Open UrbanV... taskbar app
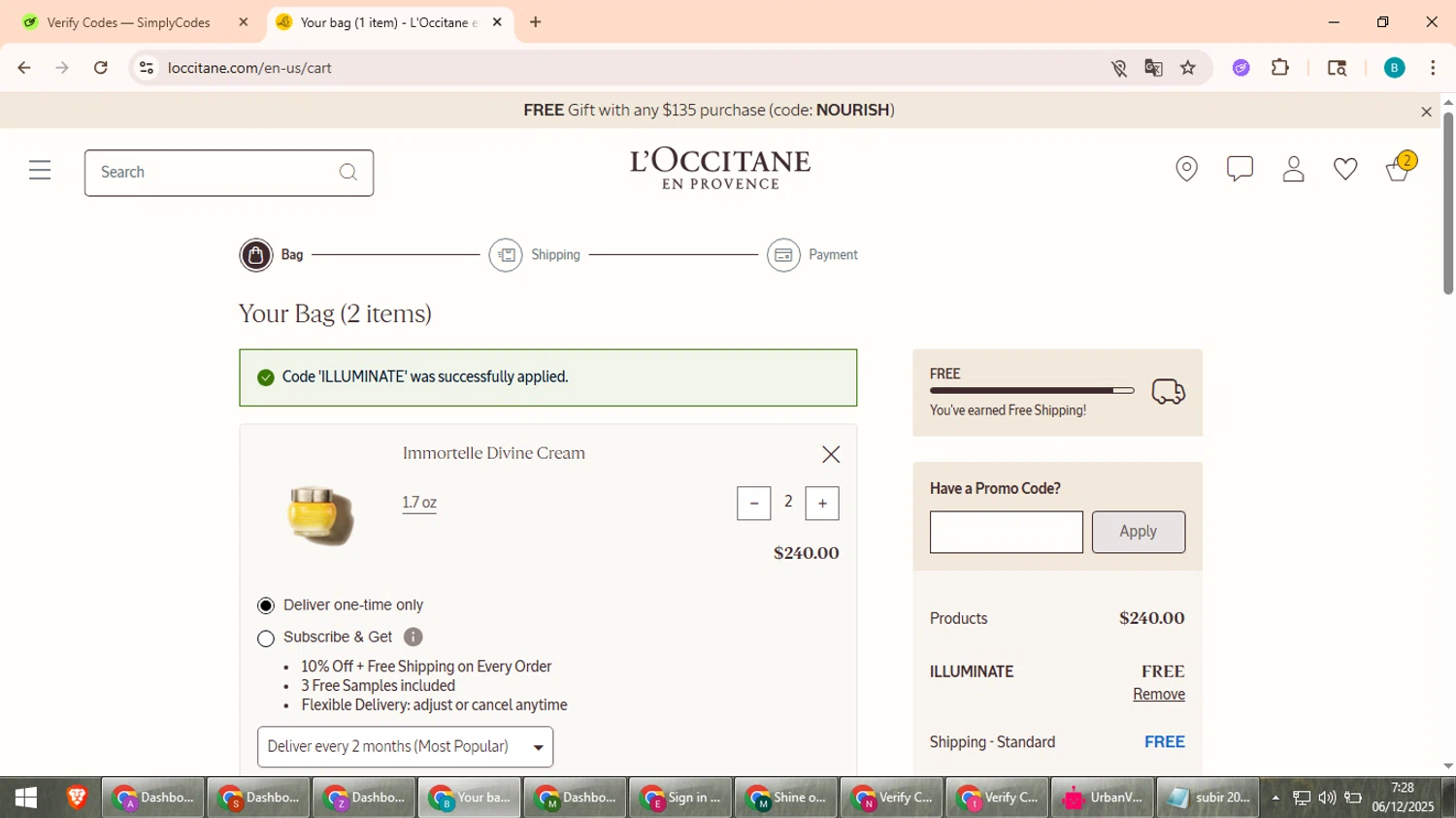Screen dimensions: 1456x818 [x=1103, y=798]
